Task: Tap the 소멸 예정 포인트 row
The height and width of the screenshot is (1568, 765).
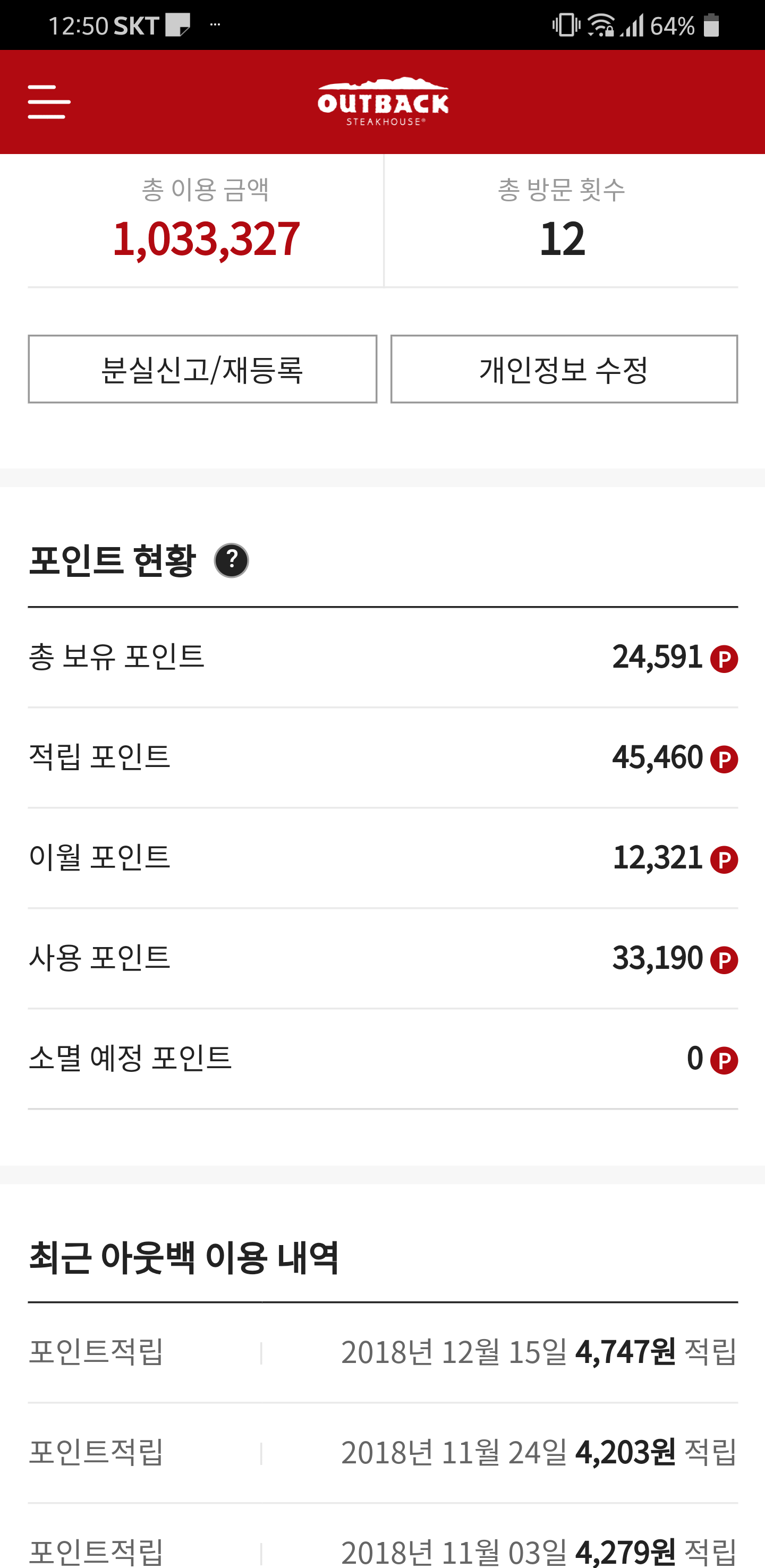Action: (382, 1059)
